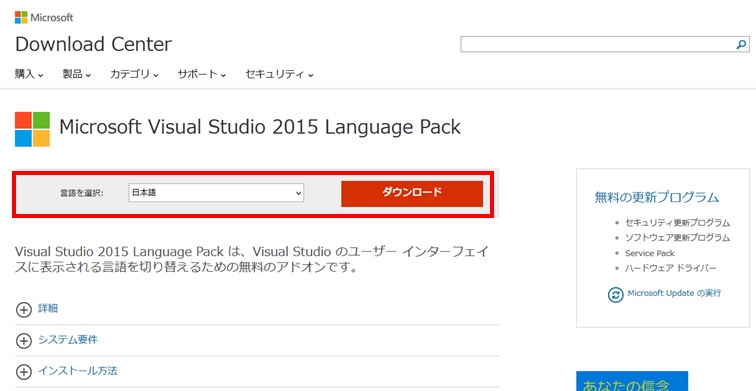The width and height of the screenshot is (756, 391).
Task: Open the 製品 menu
Action: pos(77,74)
